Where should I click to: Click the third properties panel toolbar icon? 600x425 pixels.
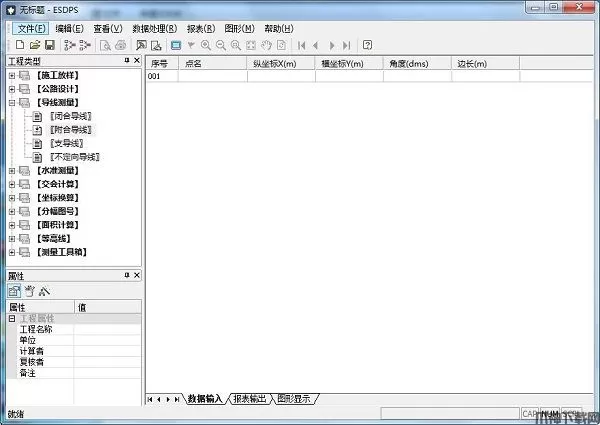coord(44,291)
